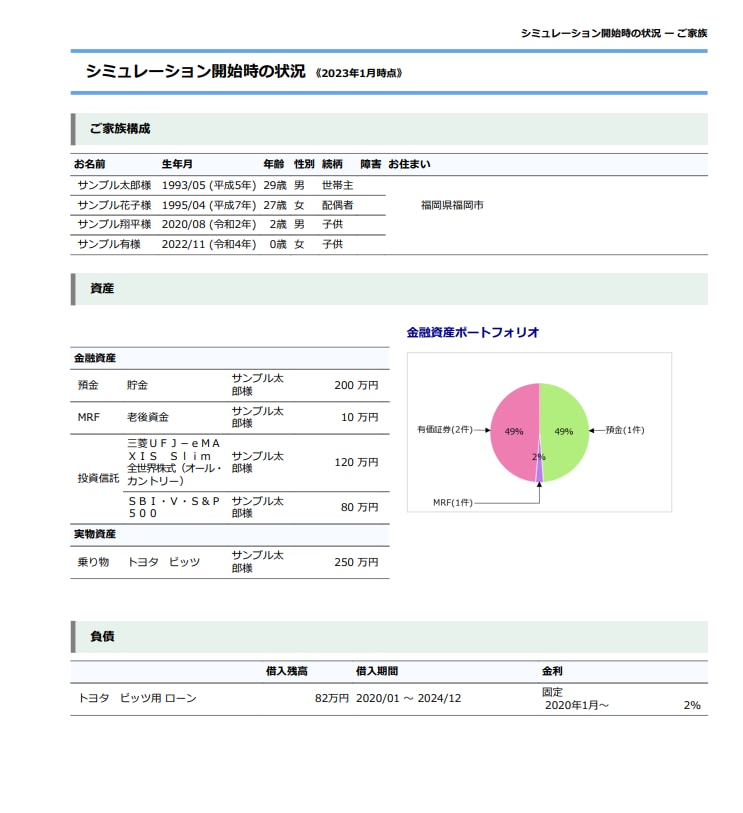Click the age value 27歳
The image size is (743, 813).
pos(275,205)
